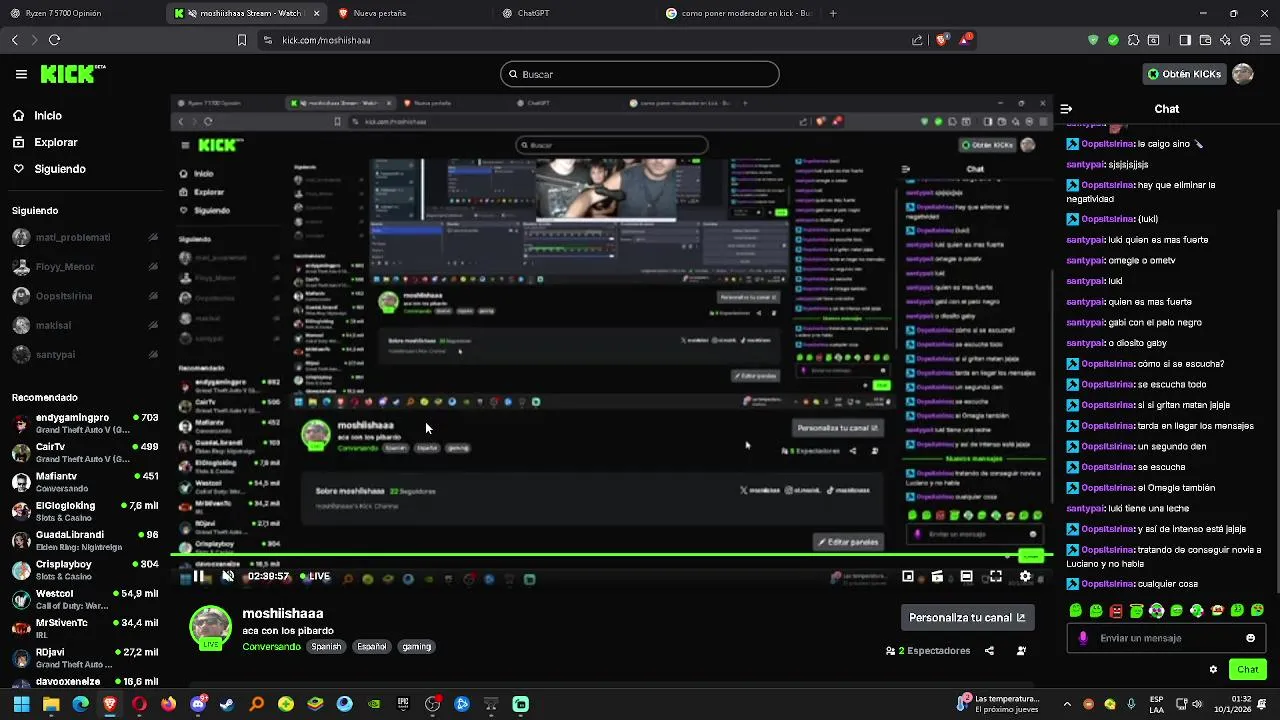Open Brave main menu

click(1265, 40)
